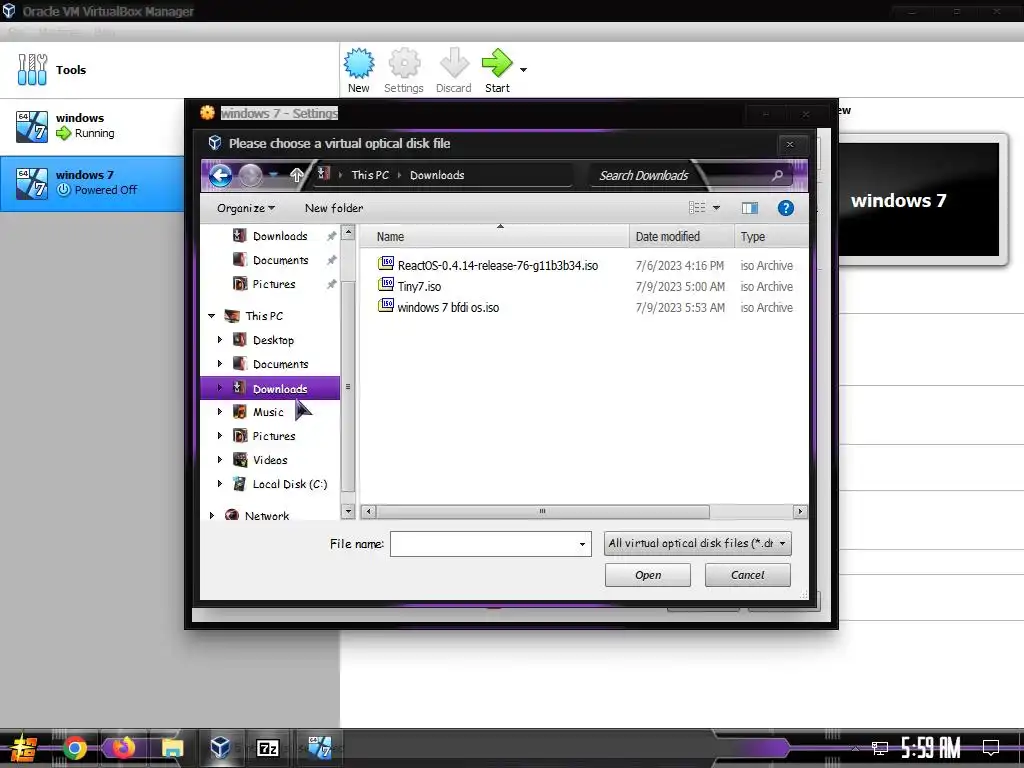
Task: Sort files by Date modified column
Action: (x=681, y=236)
